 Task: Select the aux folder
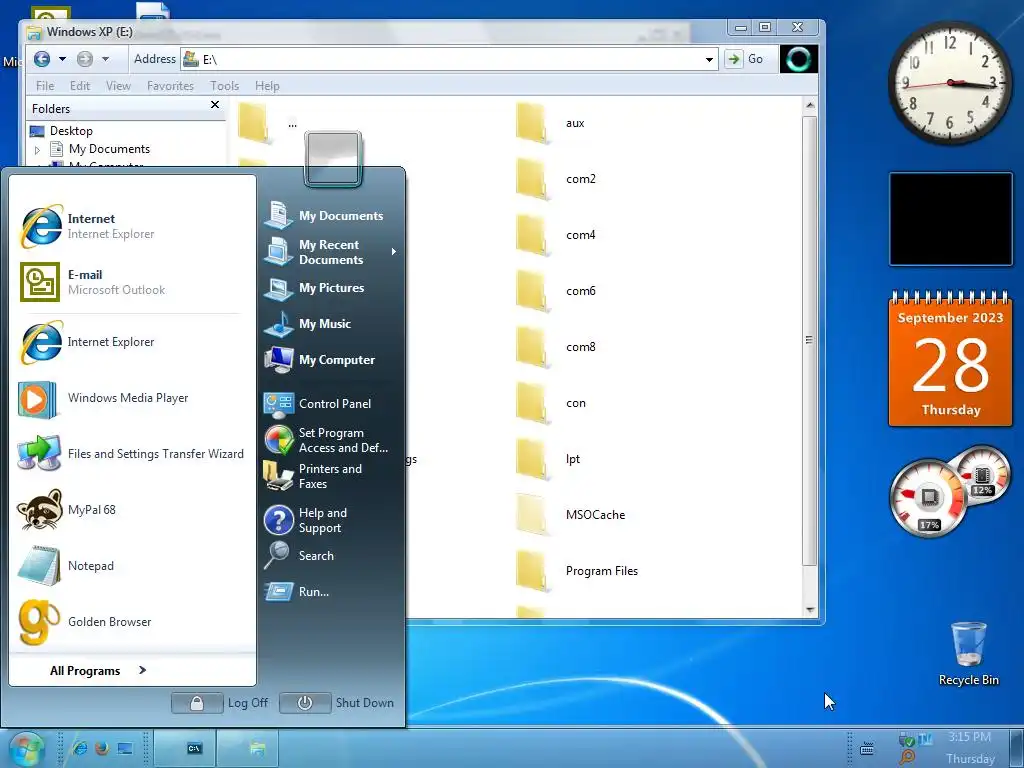pos(554,123)
